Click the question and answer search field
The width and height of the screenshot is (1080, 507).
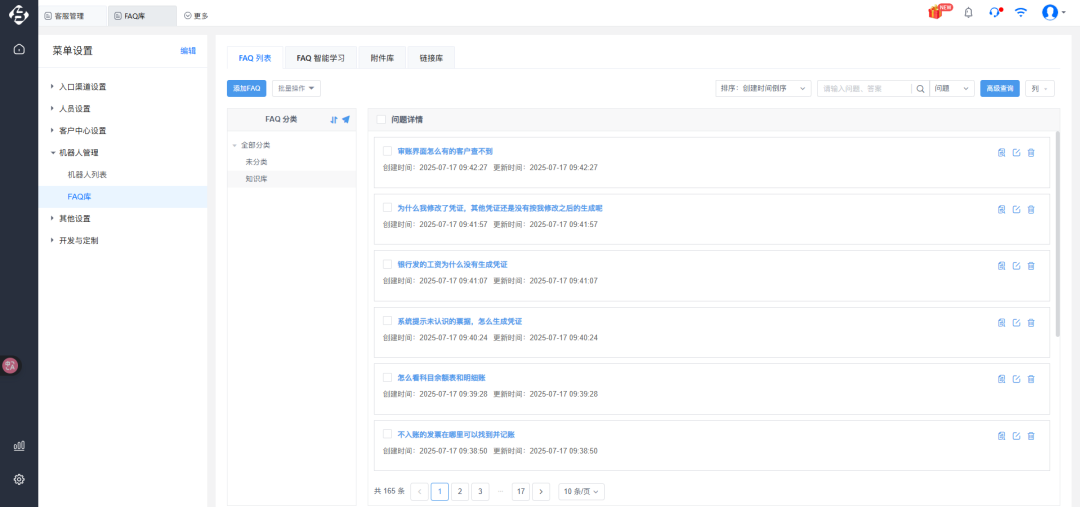point(863,88)
